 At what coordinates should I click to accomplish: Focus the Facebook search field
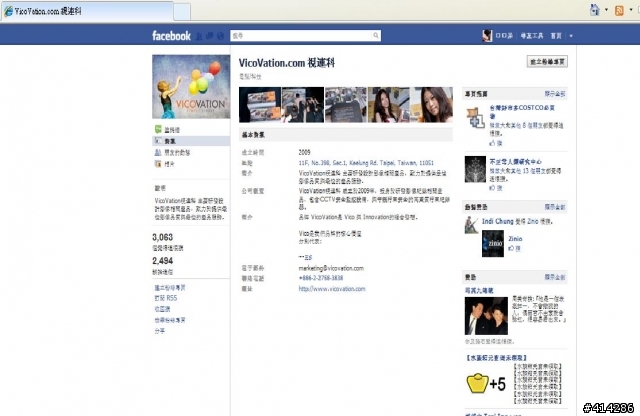(x=301, y=36)
